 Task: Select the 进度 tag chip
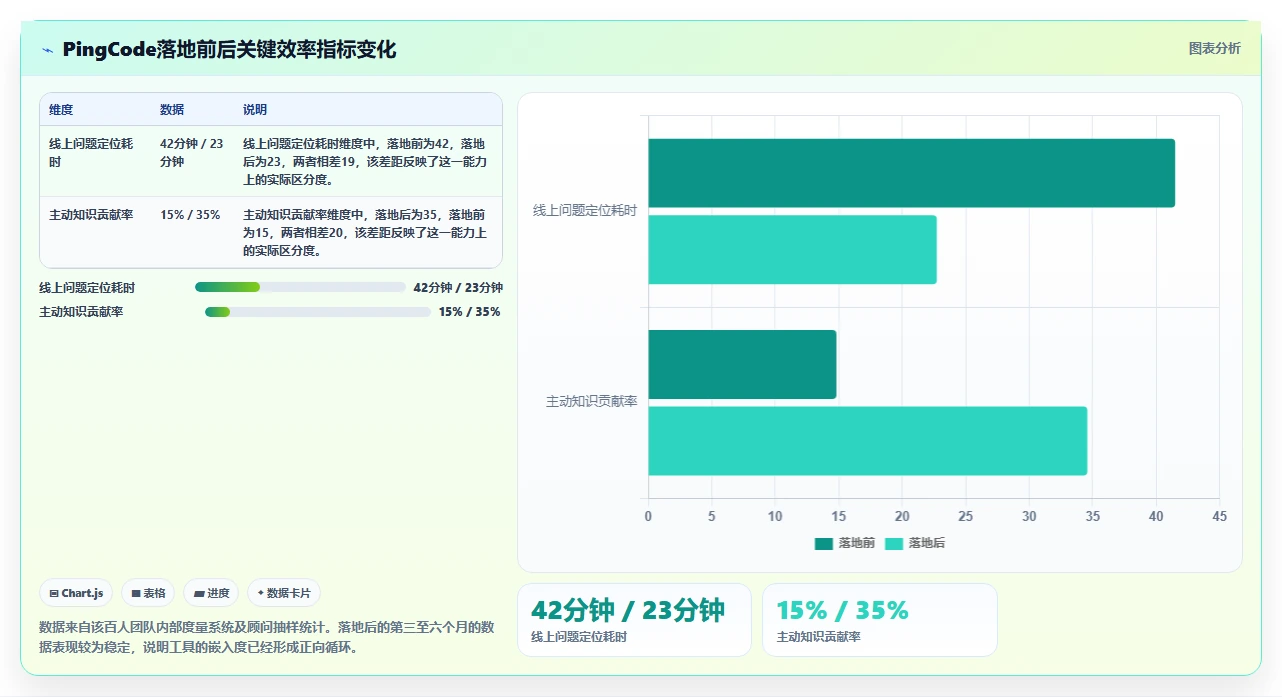coord(211,593)
